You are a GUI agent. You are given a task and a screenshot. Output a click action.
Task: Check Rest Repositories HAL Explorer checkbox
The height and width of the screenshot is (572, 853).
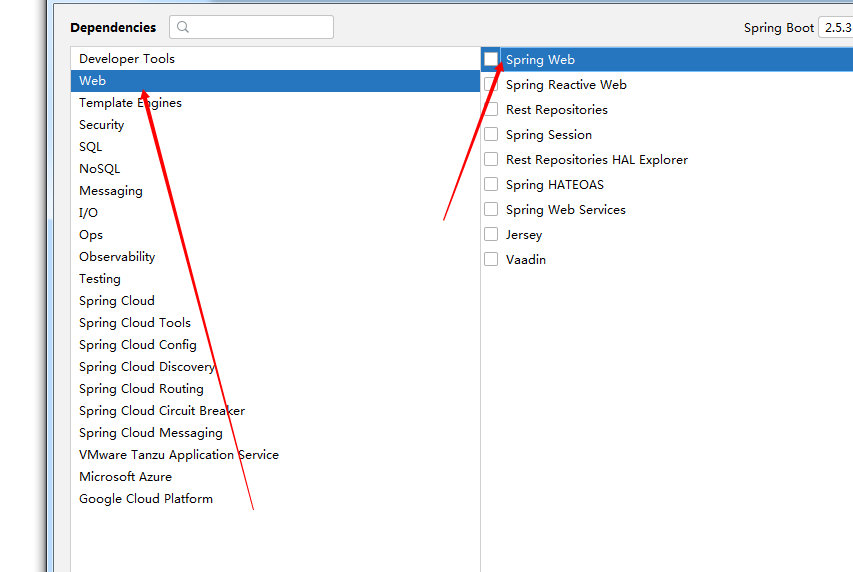pos(491,159)
